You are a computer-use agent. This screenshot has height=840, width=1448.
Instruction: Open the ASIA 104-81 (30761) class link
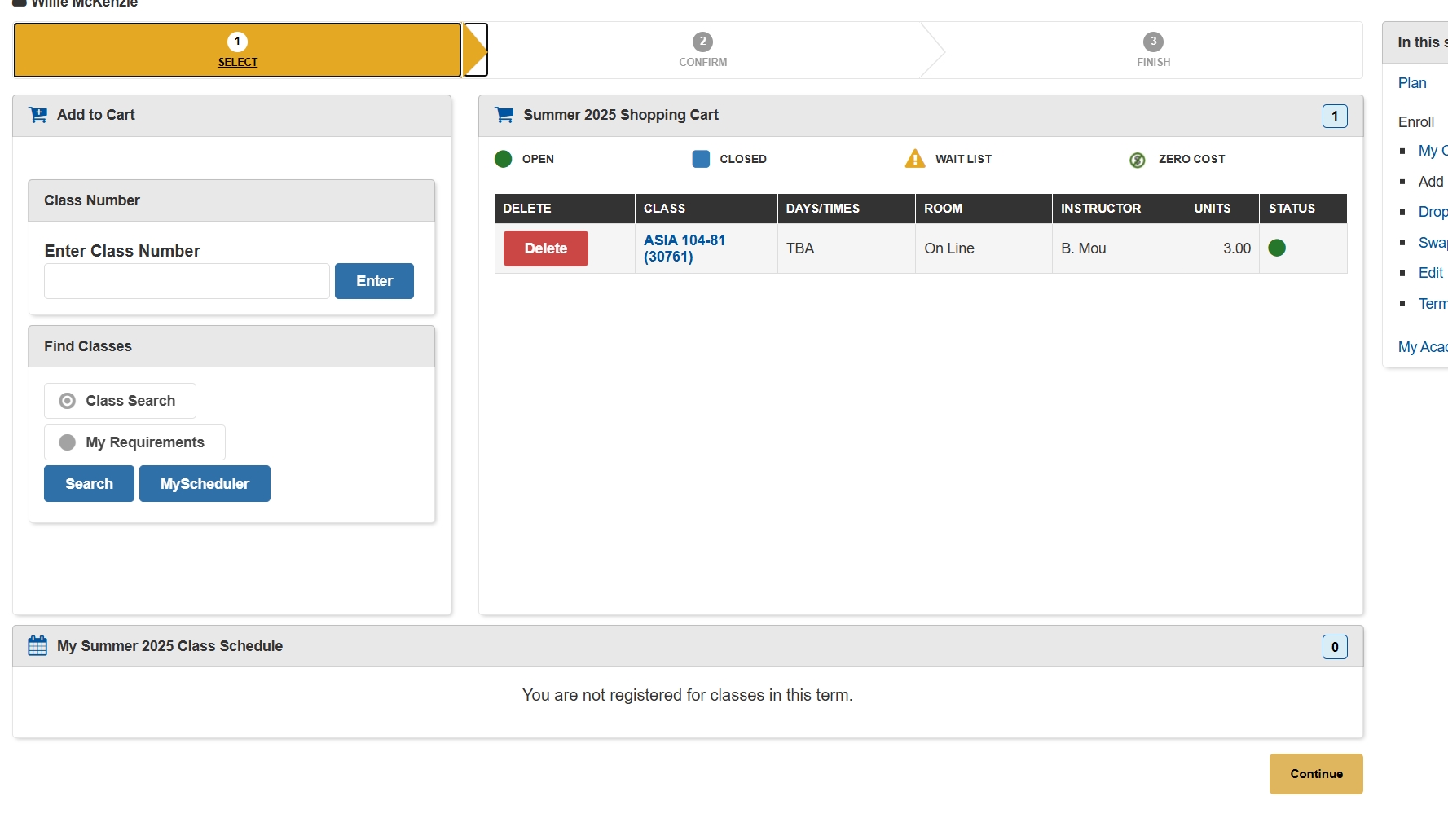(x=684, y=248)
